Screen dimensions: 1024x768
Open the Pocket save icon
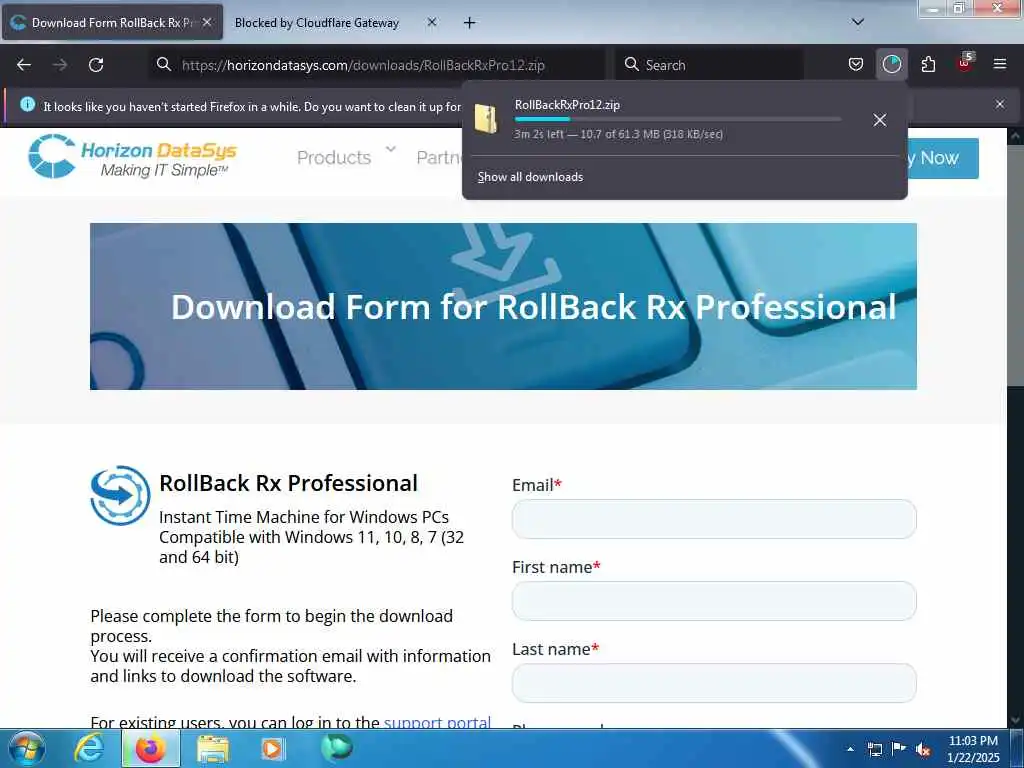click(x=856, y=65)
